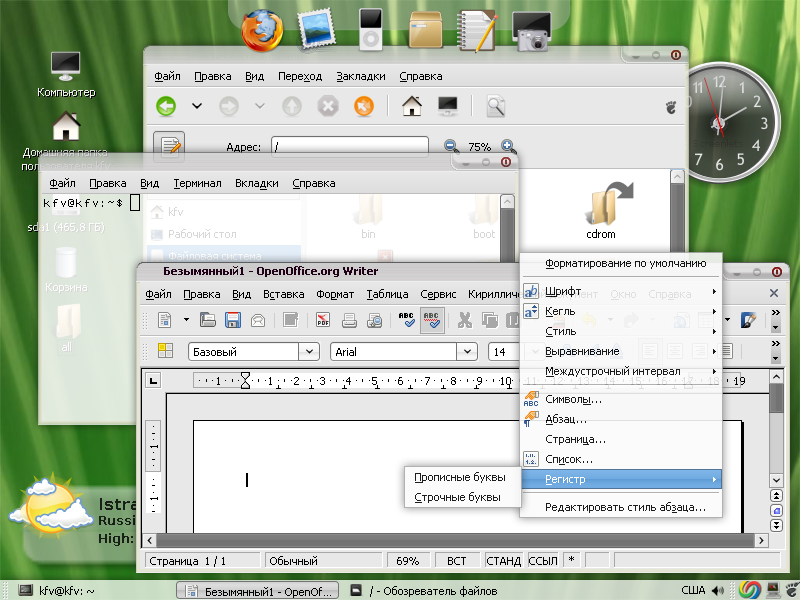Viewport: 800px width, 600px height.
Task: Select Абзац... in context menu
Action: pos(621,419)
